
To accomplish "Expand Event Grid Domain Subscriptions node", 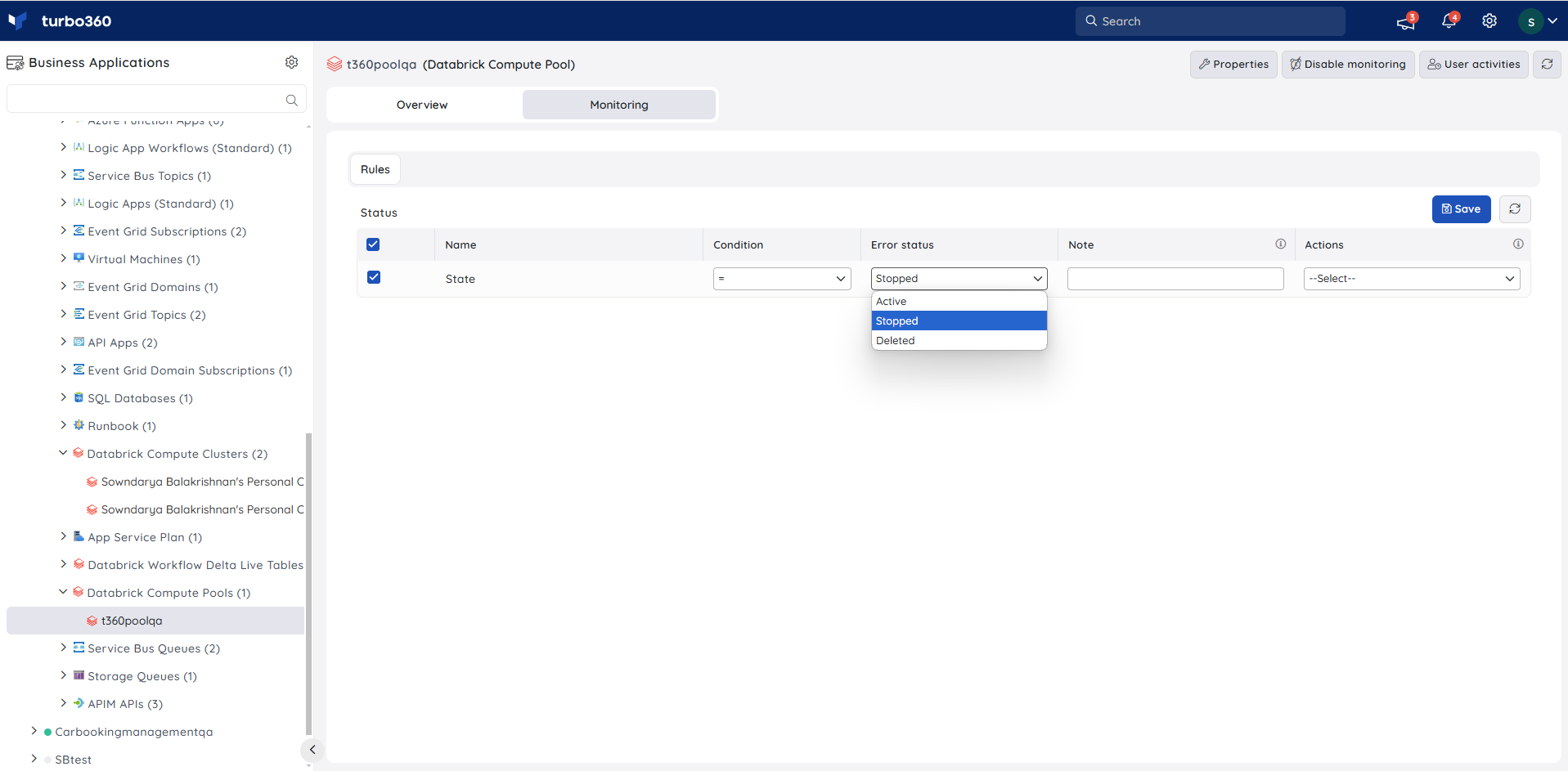I will coord(64,370).
